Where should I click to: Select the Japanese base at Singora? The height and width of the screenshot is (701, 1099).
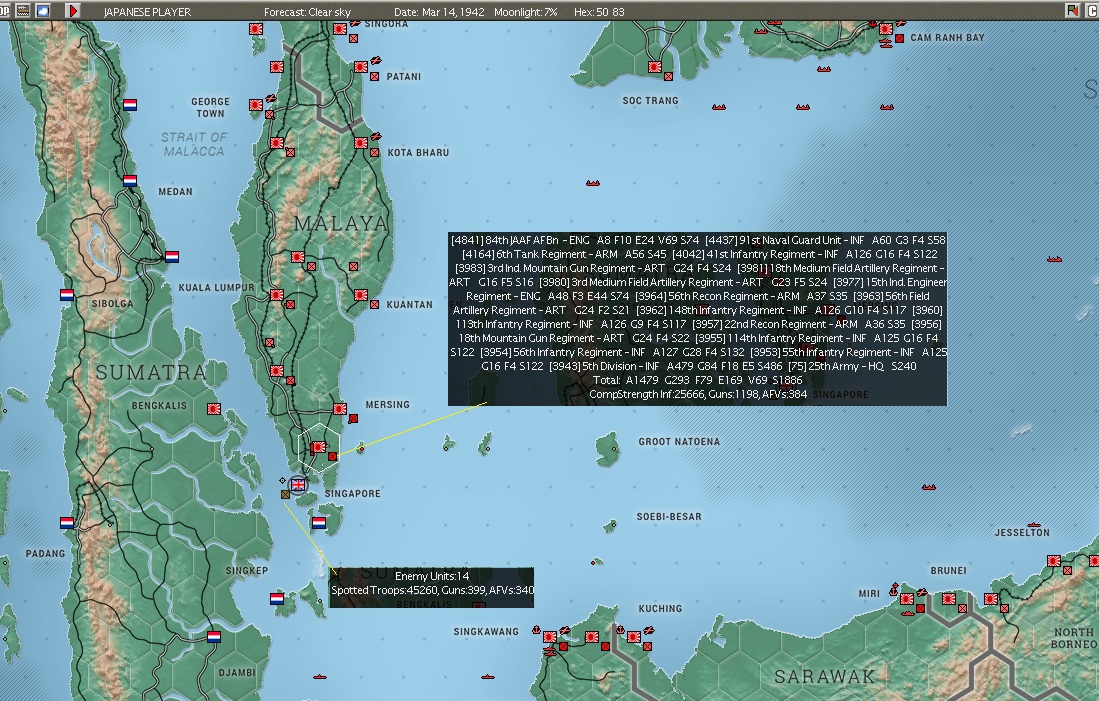[x=340, y=29]
